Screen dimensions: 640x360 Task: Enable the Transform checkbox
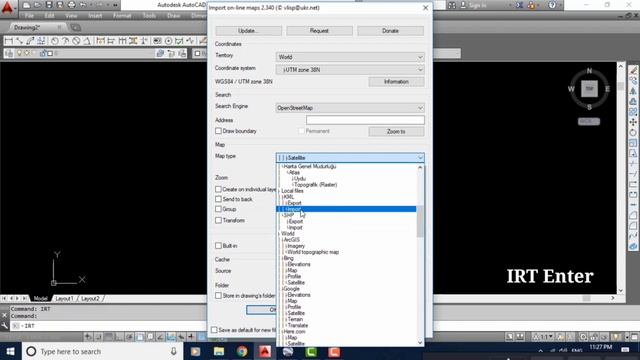[x=218, y=220]
